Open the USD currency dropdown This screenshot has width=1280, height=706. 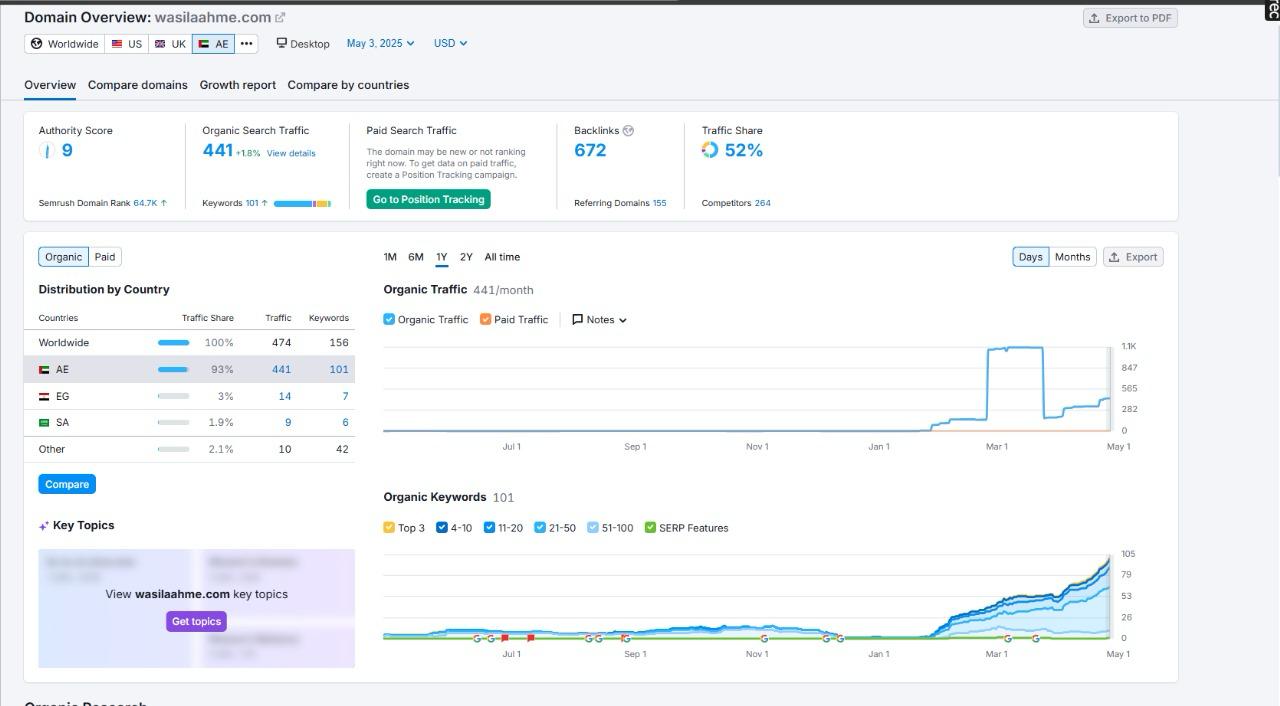tap(450, 44)
